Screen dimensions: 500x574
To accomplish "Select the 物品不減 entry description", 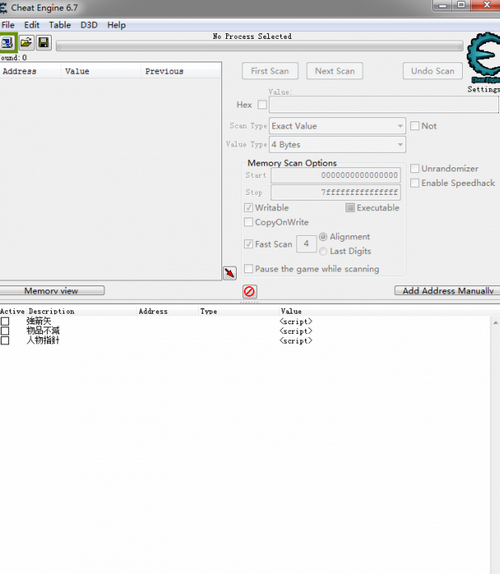I will pyautogui.click(x=43, y=331).
